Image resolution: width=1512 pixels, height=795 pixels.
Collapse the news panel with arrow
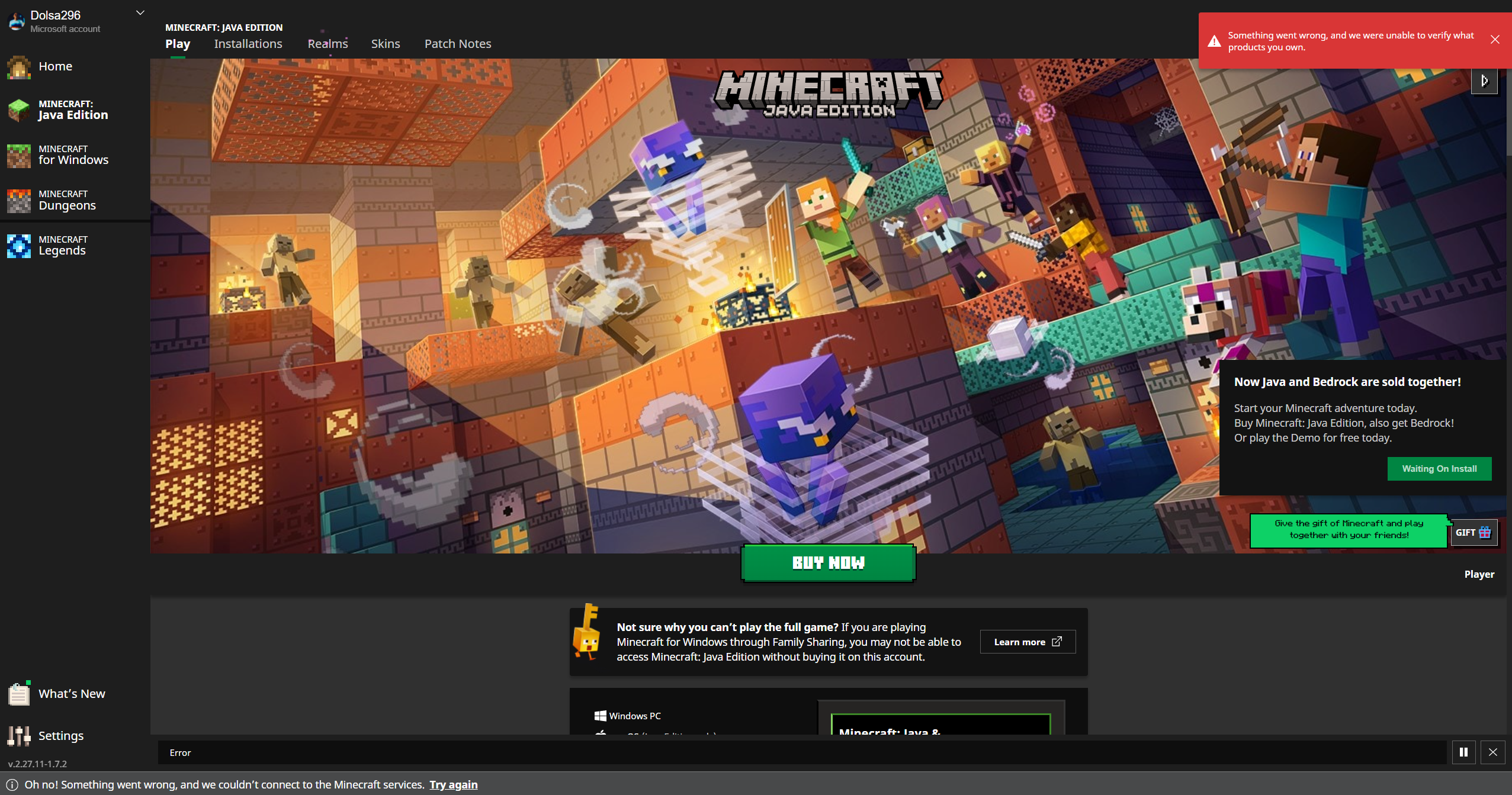pyautogui.click(x=1484, y=81)
